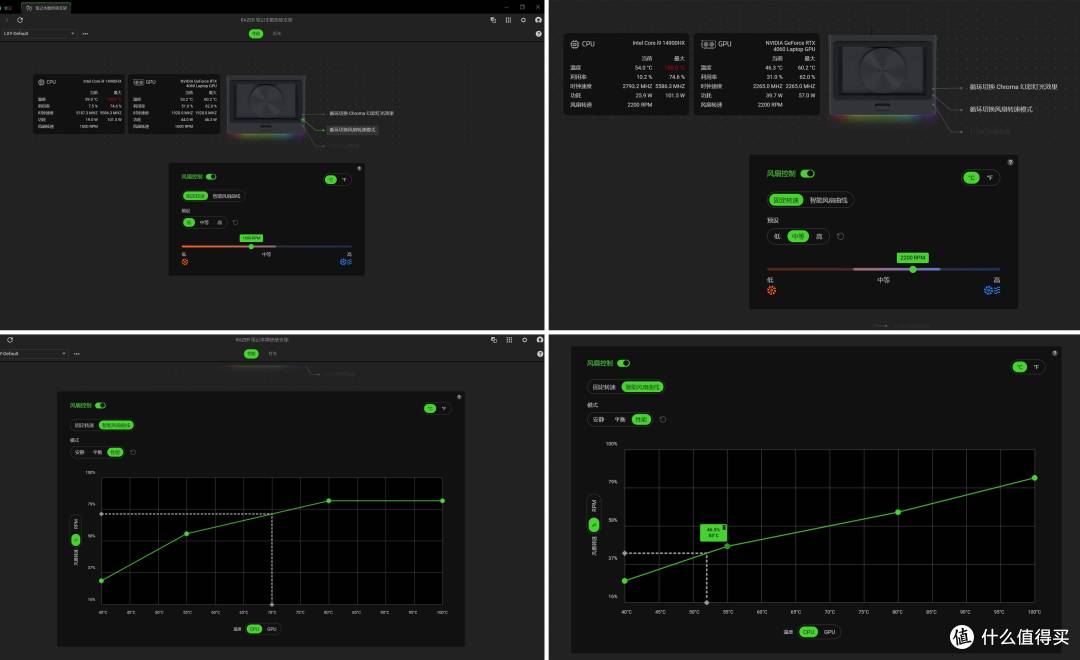The height and width of the screenshot is (660, 1080).
Task: Click blue cooling-fan icon in 低-preset window
Action: [x=346, y=262]
